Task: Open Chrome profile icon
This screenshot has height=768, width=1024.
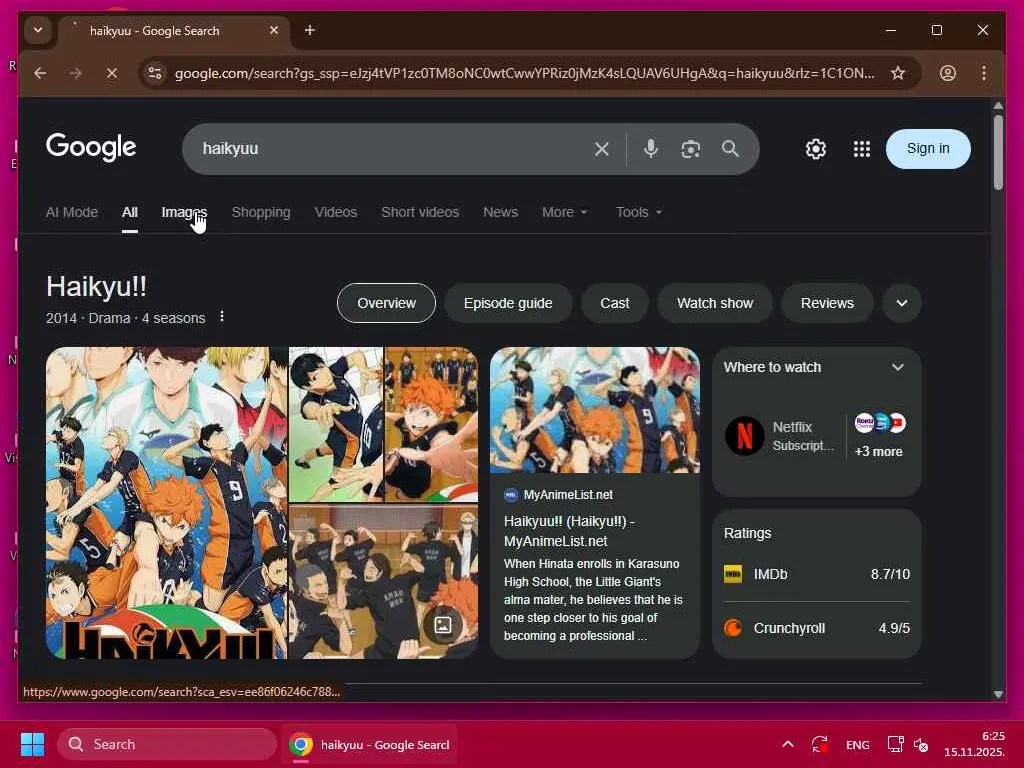Action: (x=948, y=73)
